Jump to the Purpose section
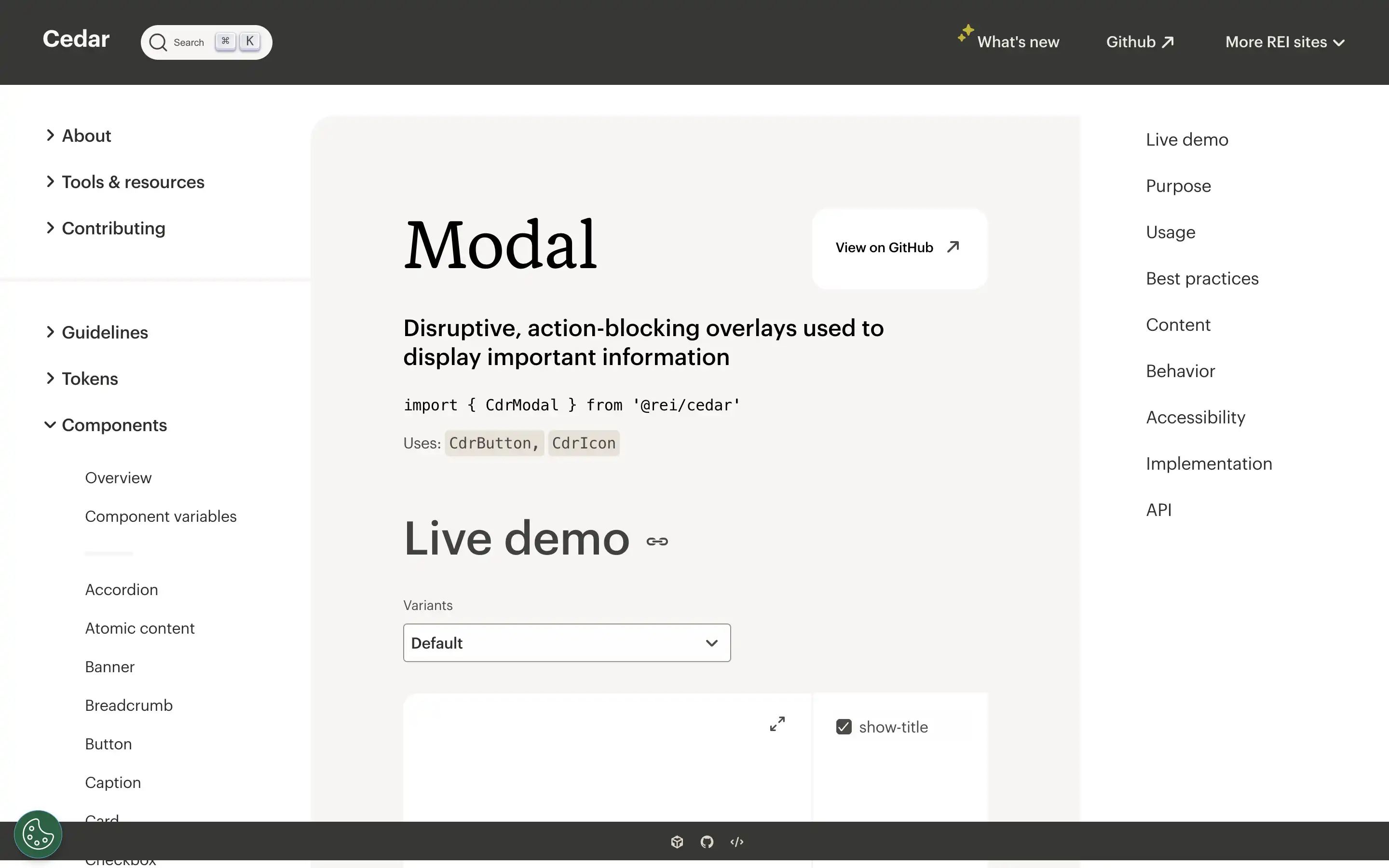This screenshot has height=868, width=1389. (x=1178, y=186)
